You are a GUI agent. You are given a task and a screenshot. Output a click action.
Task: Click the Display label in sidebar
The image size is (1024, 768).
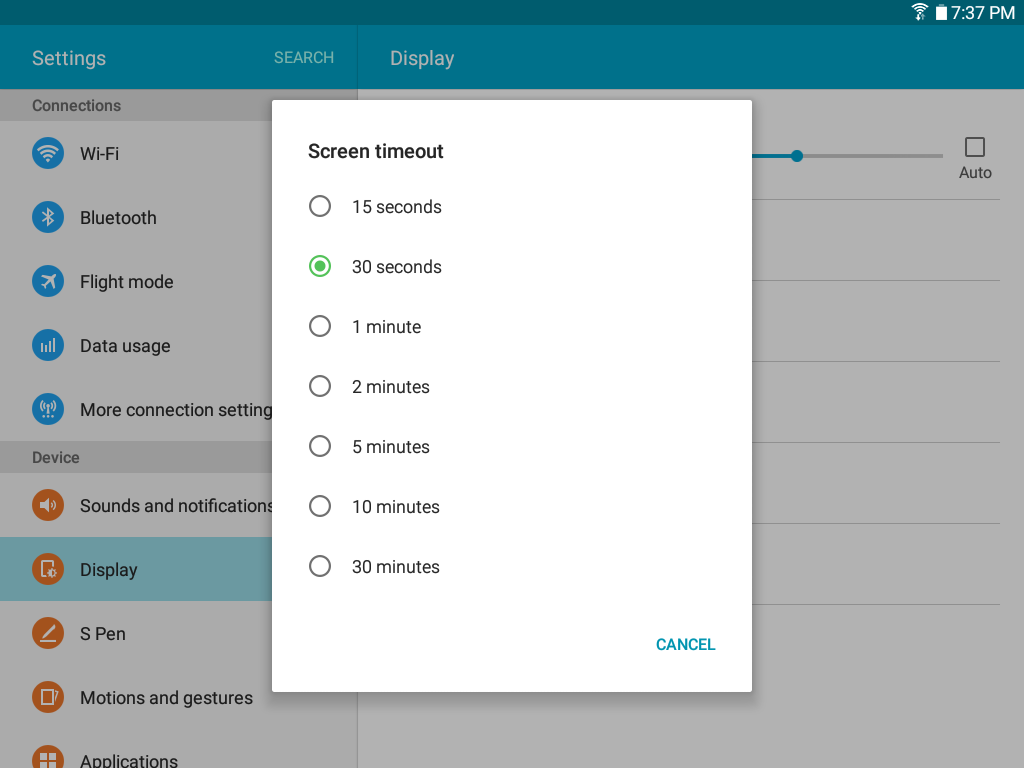(108, 569)
